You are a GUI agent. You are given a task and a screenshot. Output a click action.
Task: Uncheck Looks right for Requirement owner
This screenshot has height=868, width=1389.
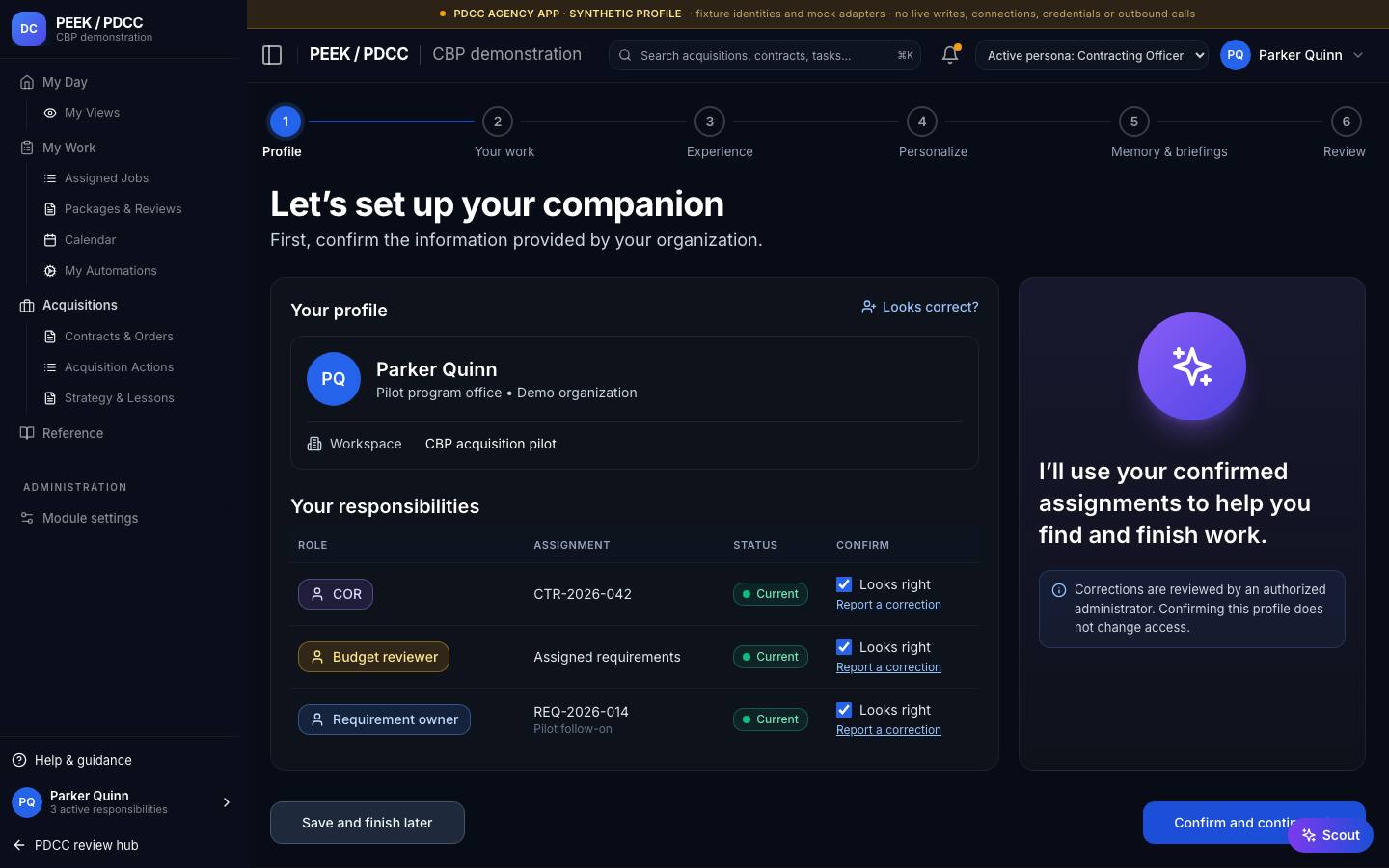coord(844,710)
